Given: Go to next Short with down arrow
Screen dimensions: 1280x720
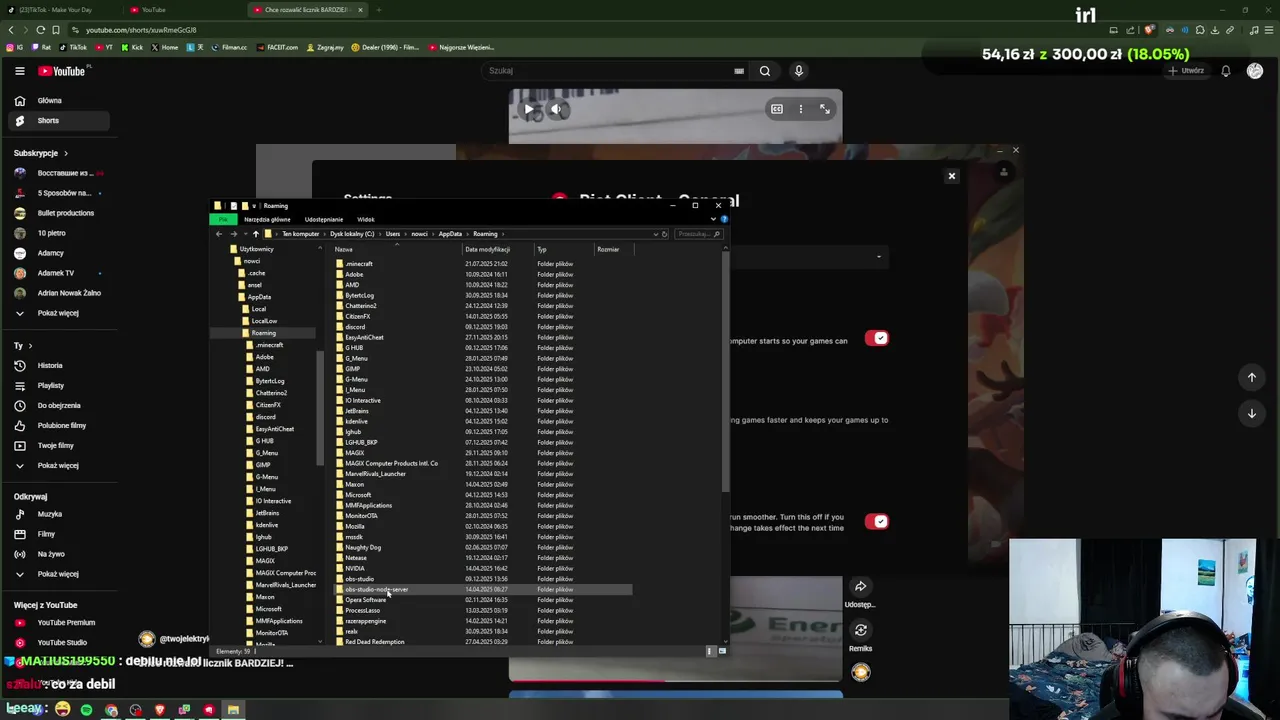Looking at the screenshot, I should click(1251, 414).
